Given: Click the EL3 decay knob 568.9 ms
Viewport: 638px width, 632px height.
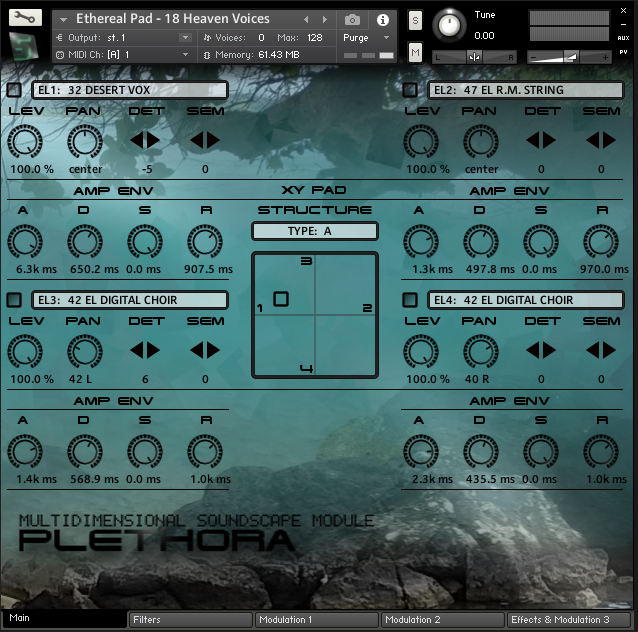Looking at the screenshot, I should 85,451.
